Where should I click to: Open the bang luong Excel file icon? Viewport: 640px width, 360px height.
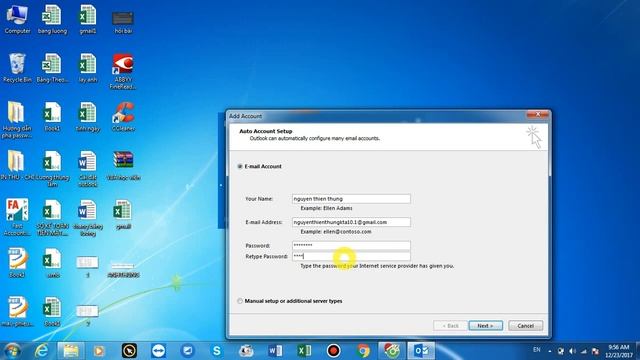coord(52,19)
